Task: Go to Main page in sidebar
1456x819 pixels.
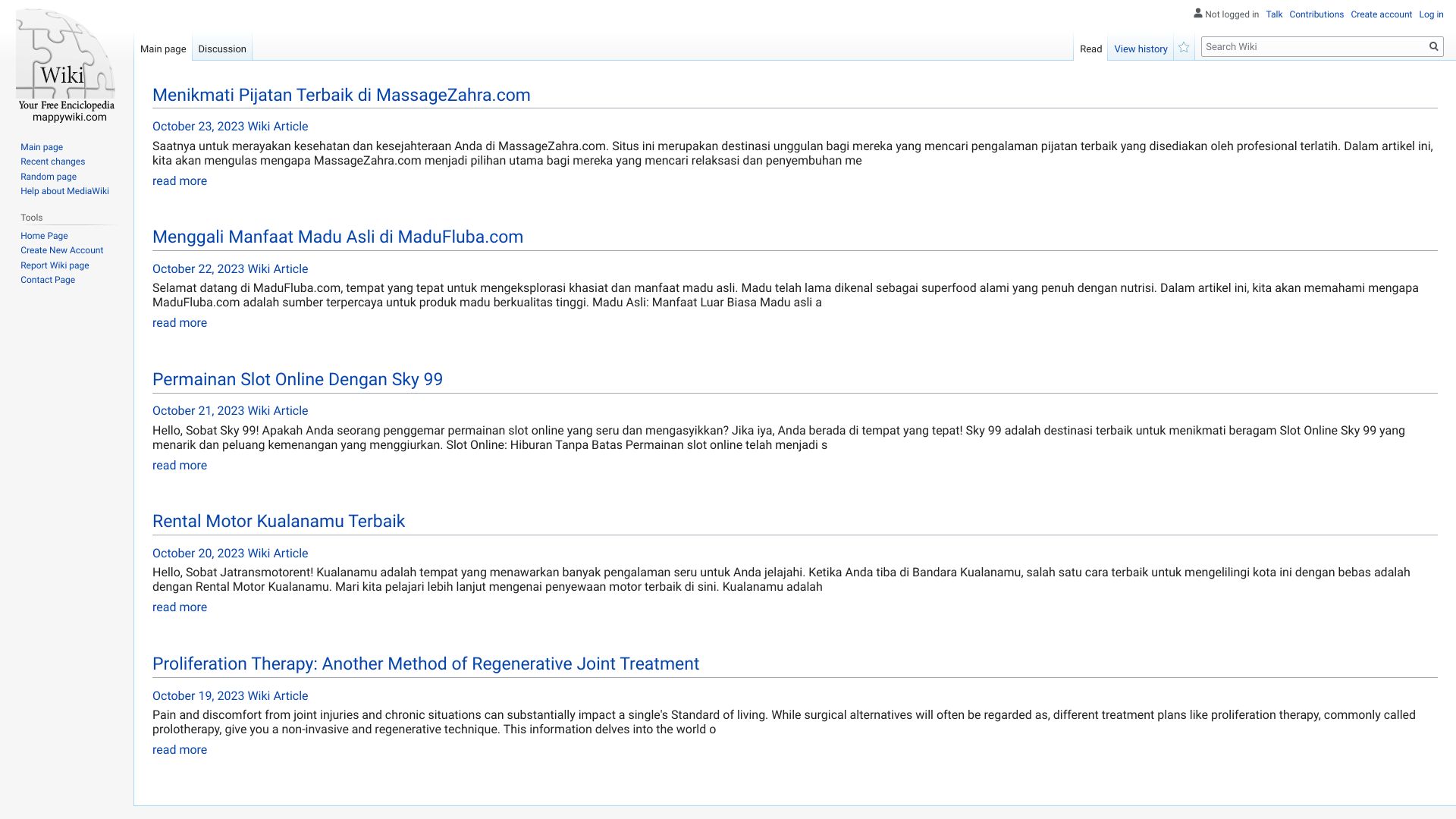Action: (x=42, y=147)
